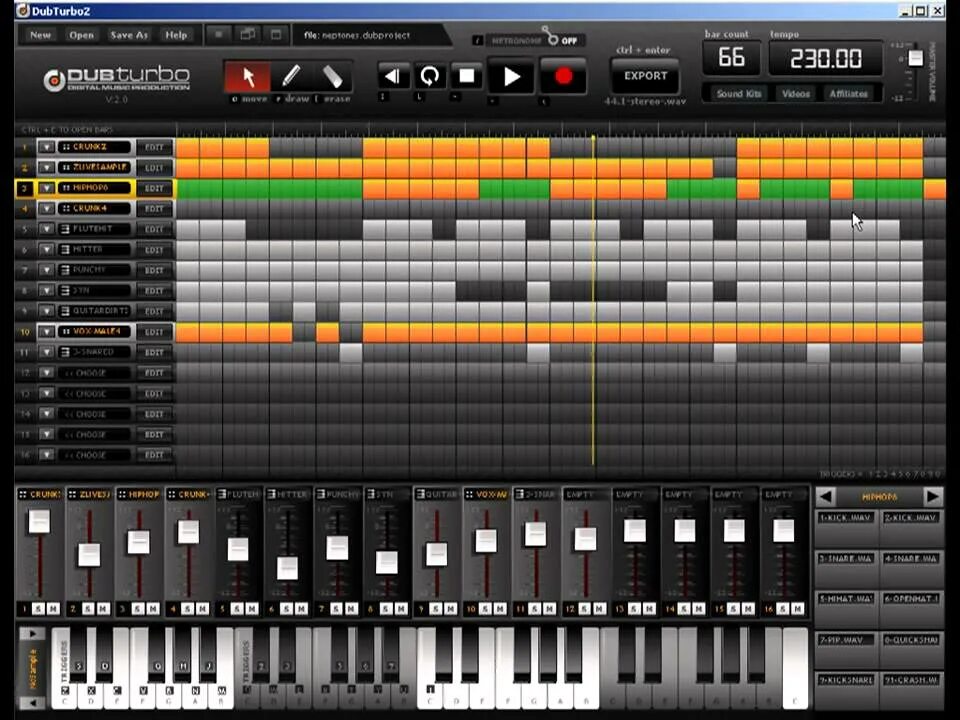The height and width of the screenshot is (720, 960).
Task: Grab the mixer channel 6 HITTER fader
Action: [x=287, y=568]
